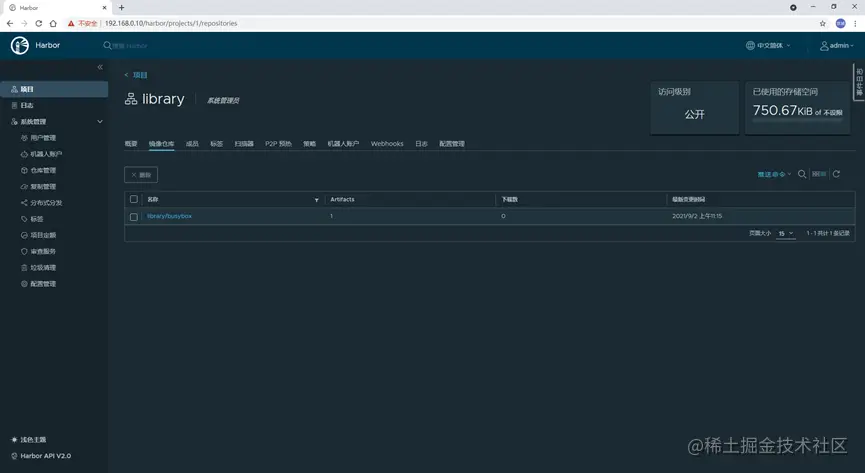Click the 不安全 security warning indicator
This screenshot has height=473, width=865.
83,23
